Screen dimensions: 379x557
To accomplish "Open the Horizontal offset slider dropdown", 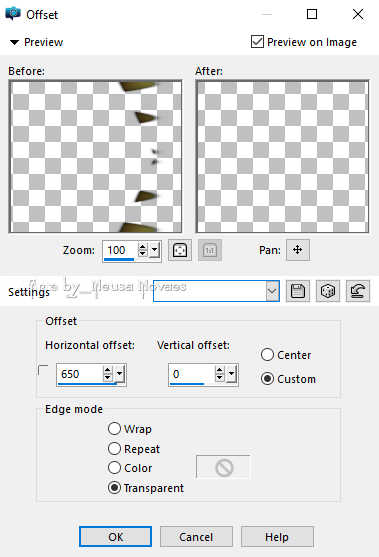I will tap(120, 374).
